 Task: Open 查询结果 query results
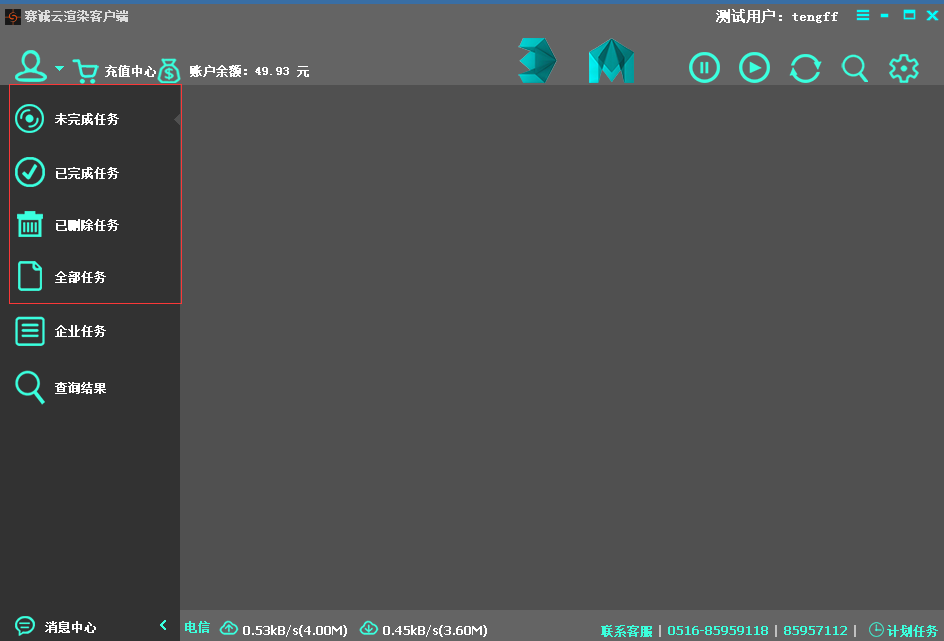80,388
